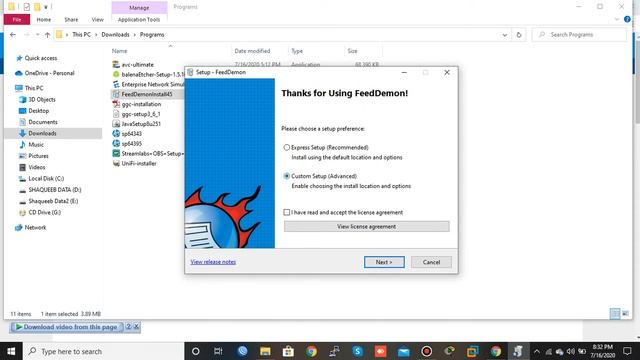Viewport: 640px width, 360px height.
Task: Select UniFi-installer file icon
Action: point(116,163)
